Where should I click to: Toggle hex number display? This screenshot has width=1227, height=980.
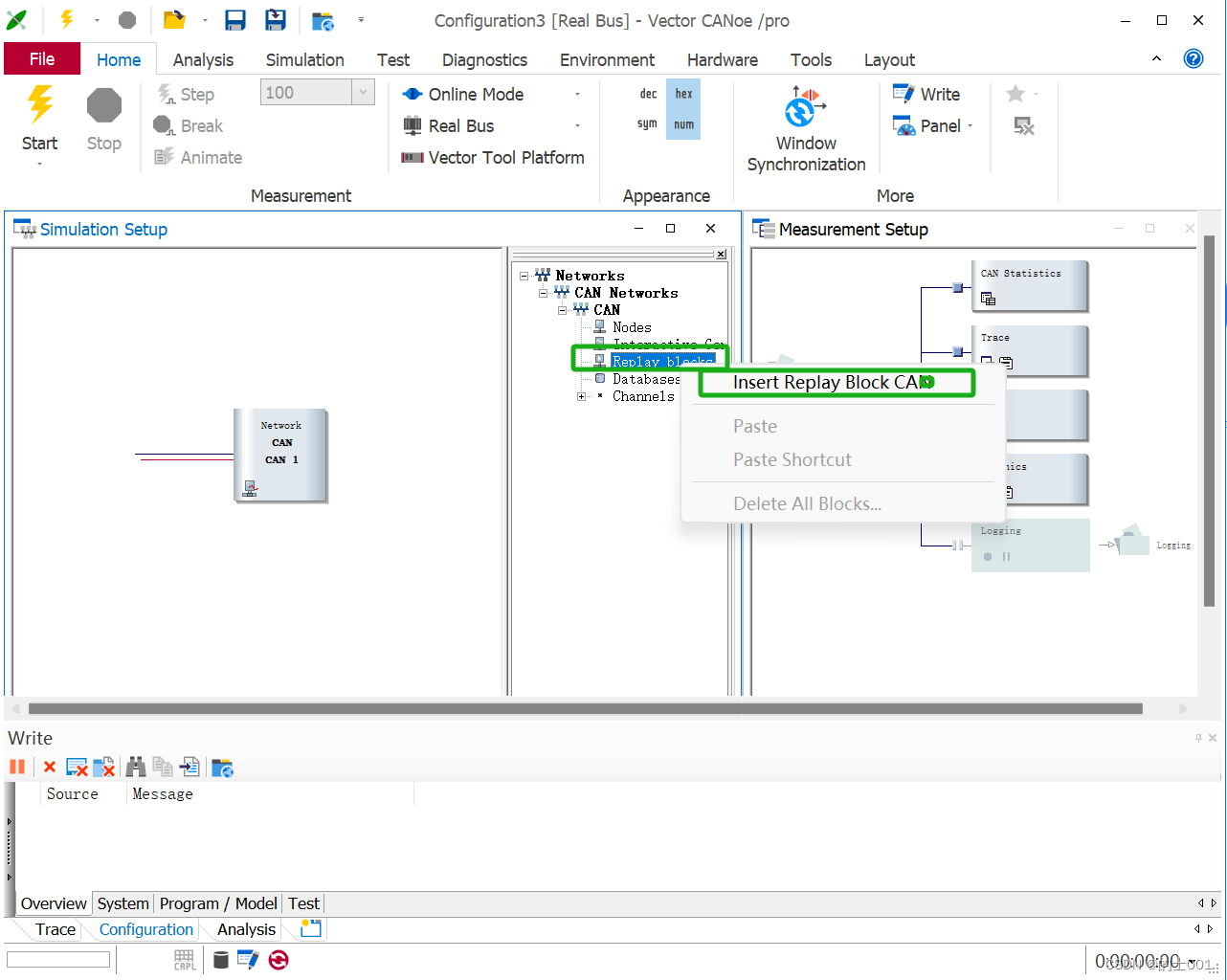[683, 94]
